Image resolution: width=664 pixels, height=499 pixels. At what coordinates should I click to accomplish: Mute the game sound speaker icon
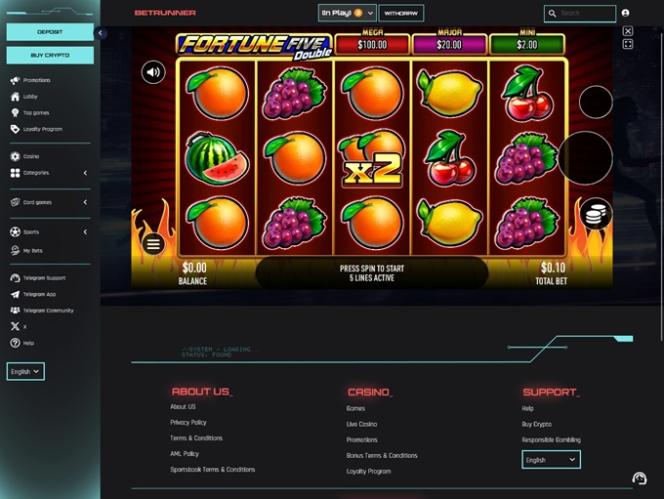pos(153,72)
